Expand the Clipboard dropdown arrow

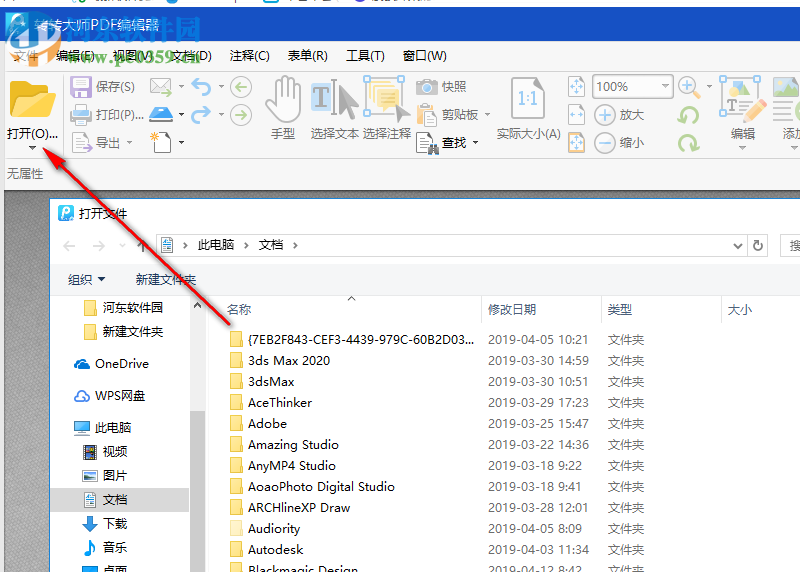487,115
